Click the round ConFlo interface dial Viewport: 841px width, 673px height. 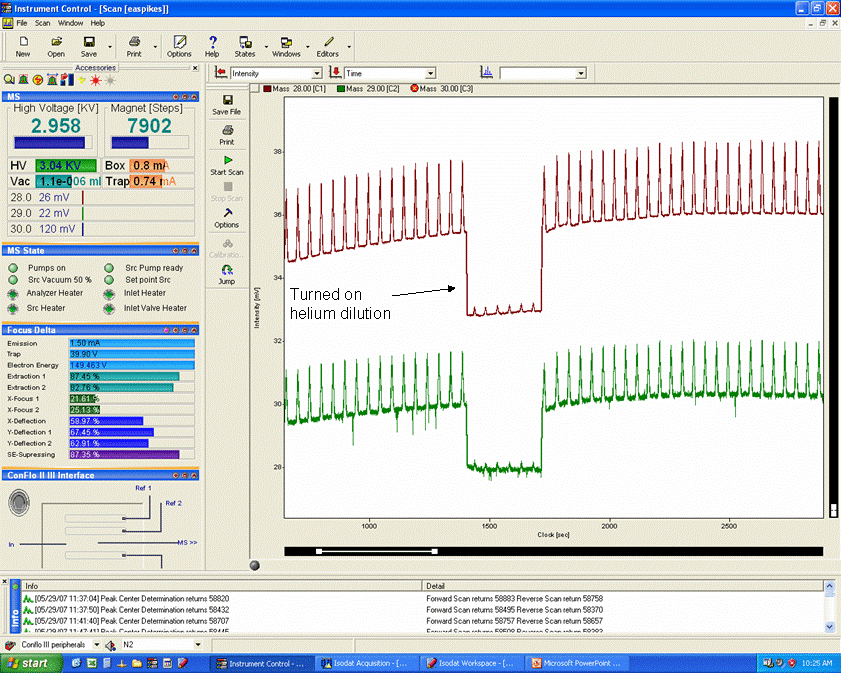click(x=19, y=502)
